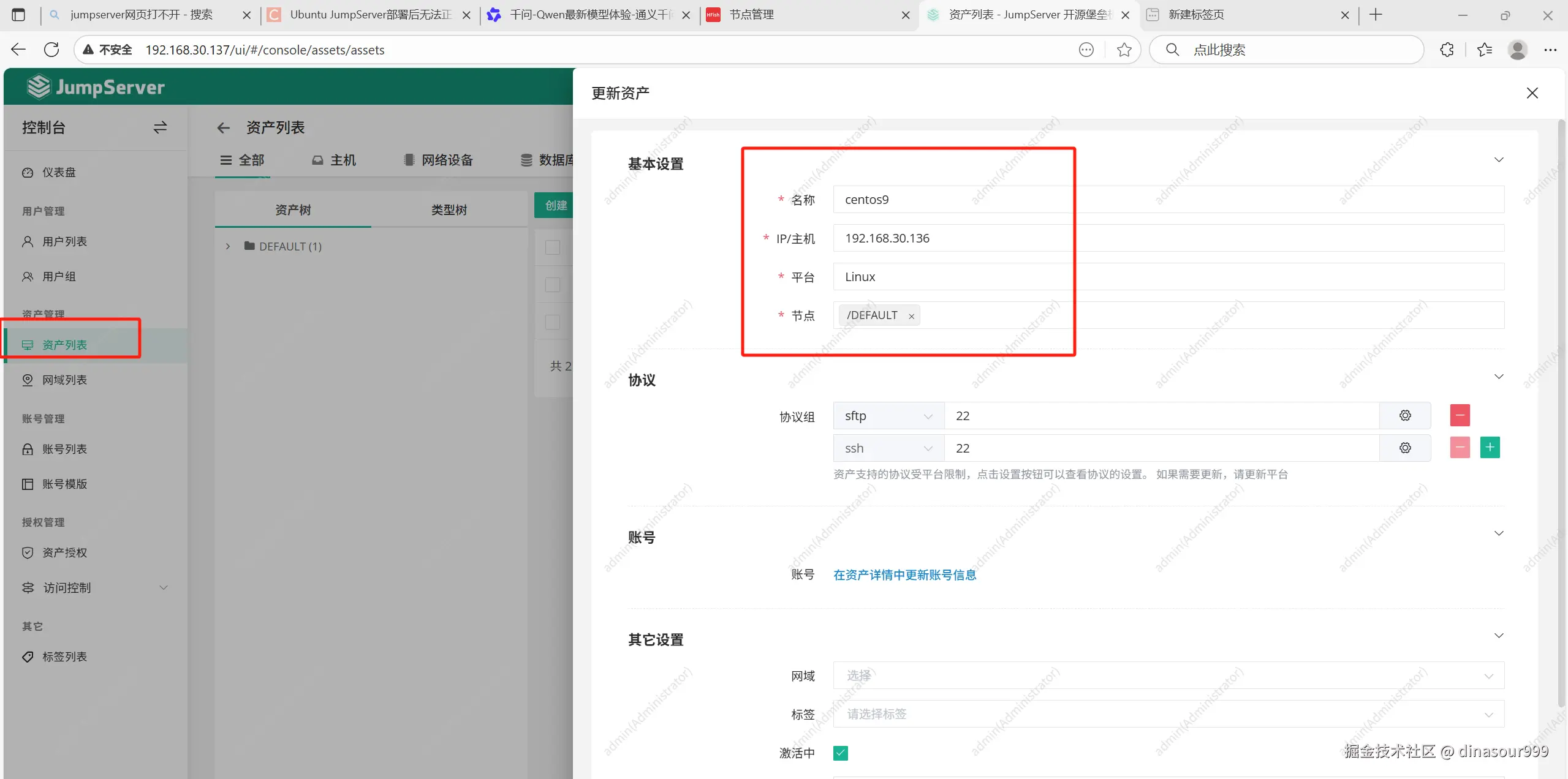Expand the DEFAULT tree node

point(228,246)
